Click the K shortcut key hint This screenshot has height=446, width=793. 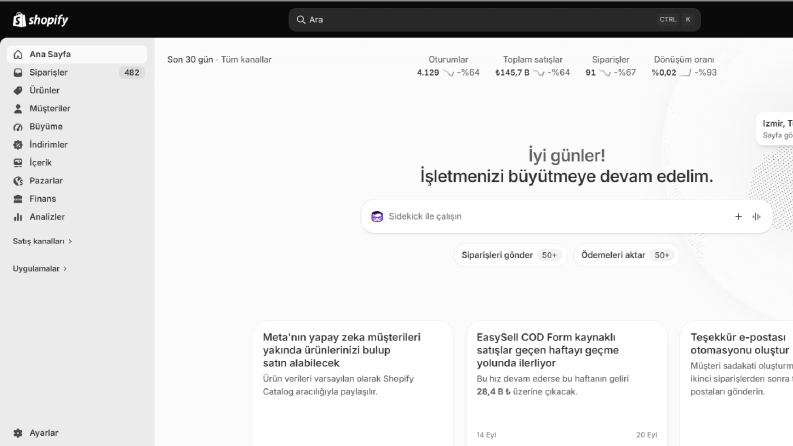(x=688, y=20)
